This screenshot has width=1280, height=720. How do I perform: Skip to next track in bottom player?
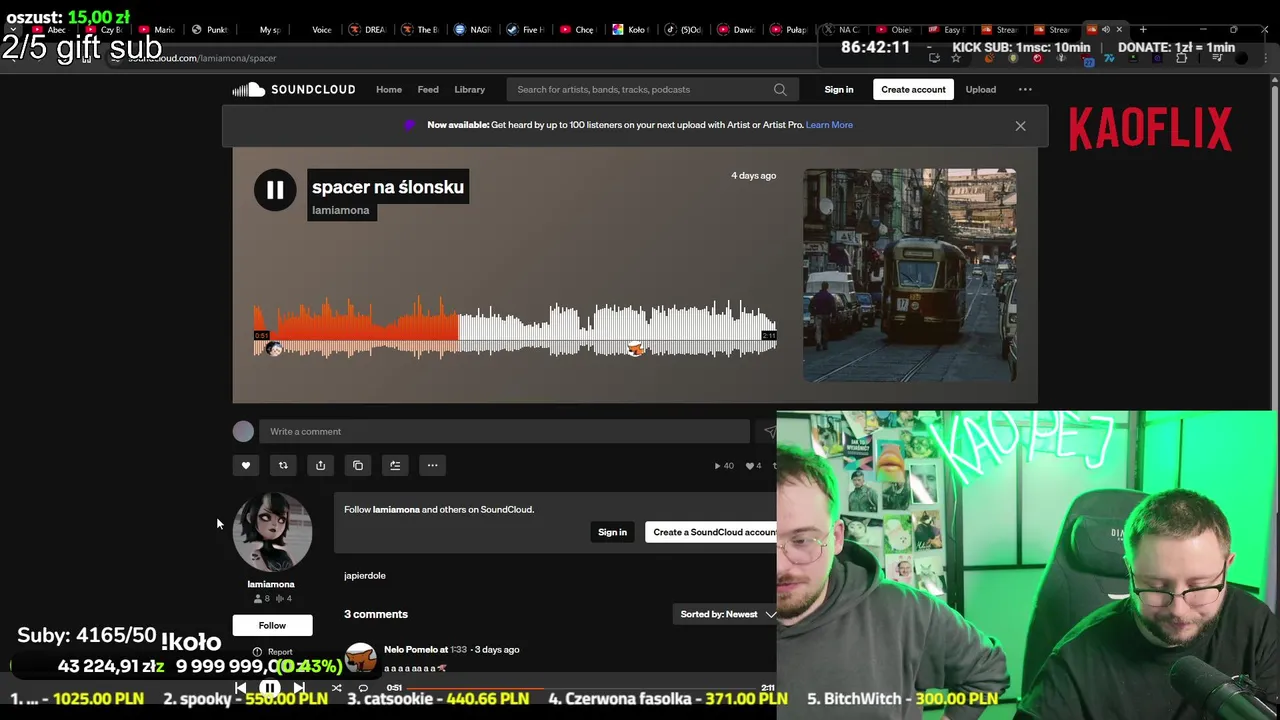point(299,688)
